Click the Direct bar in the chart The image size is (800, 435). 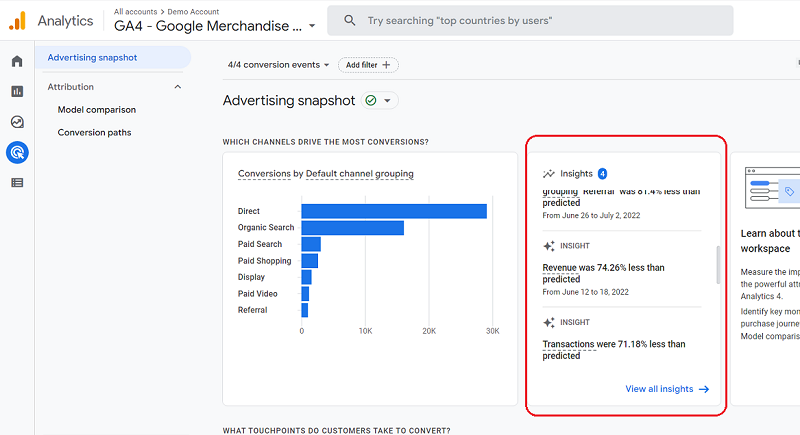pyautogui.click(x=394, y=211)
